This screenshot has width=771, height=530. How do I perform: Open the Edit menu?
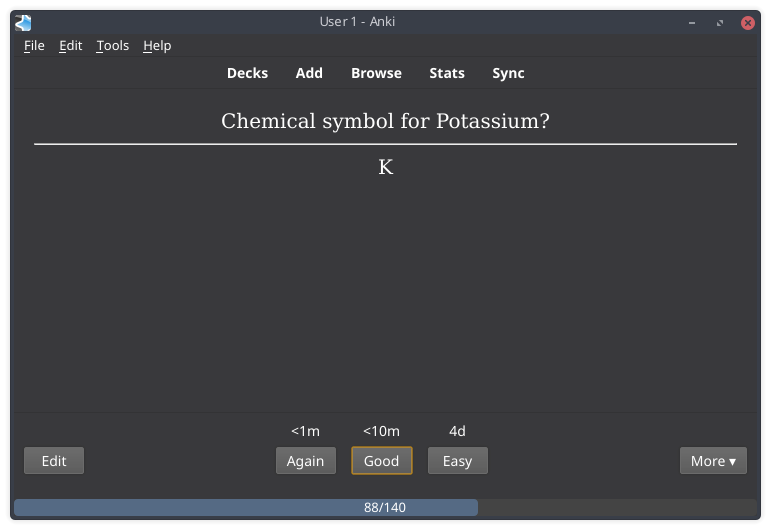pyautogui.click(x=70, y=46)
